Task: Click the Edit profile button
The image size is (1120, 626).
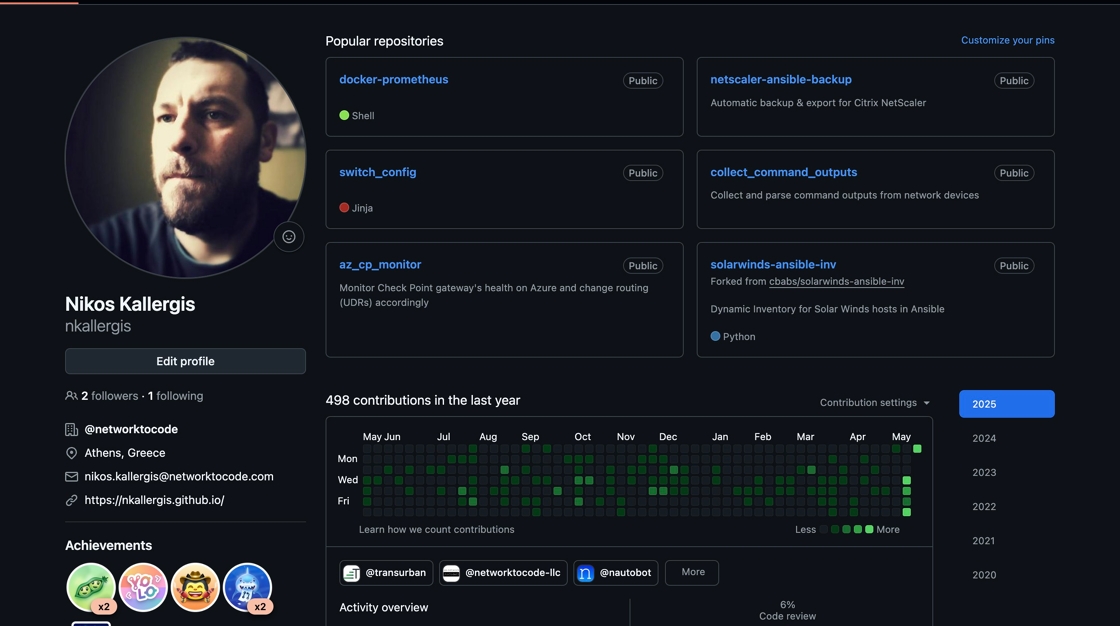Action: [x=185, y=361]
